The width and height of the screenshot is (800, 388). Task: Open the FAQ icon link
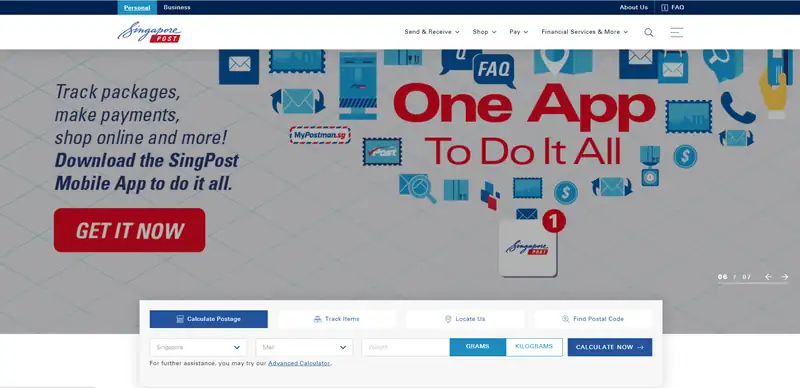(672, 7)
